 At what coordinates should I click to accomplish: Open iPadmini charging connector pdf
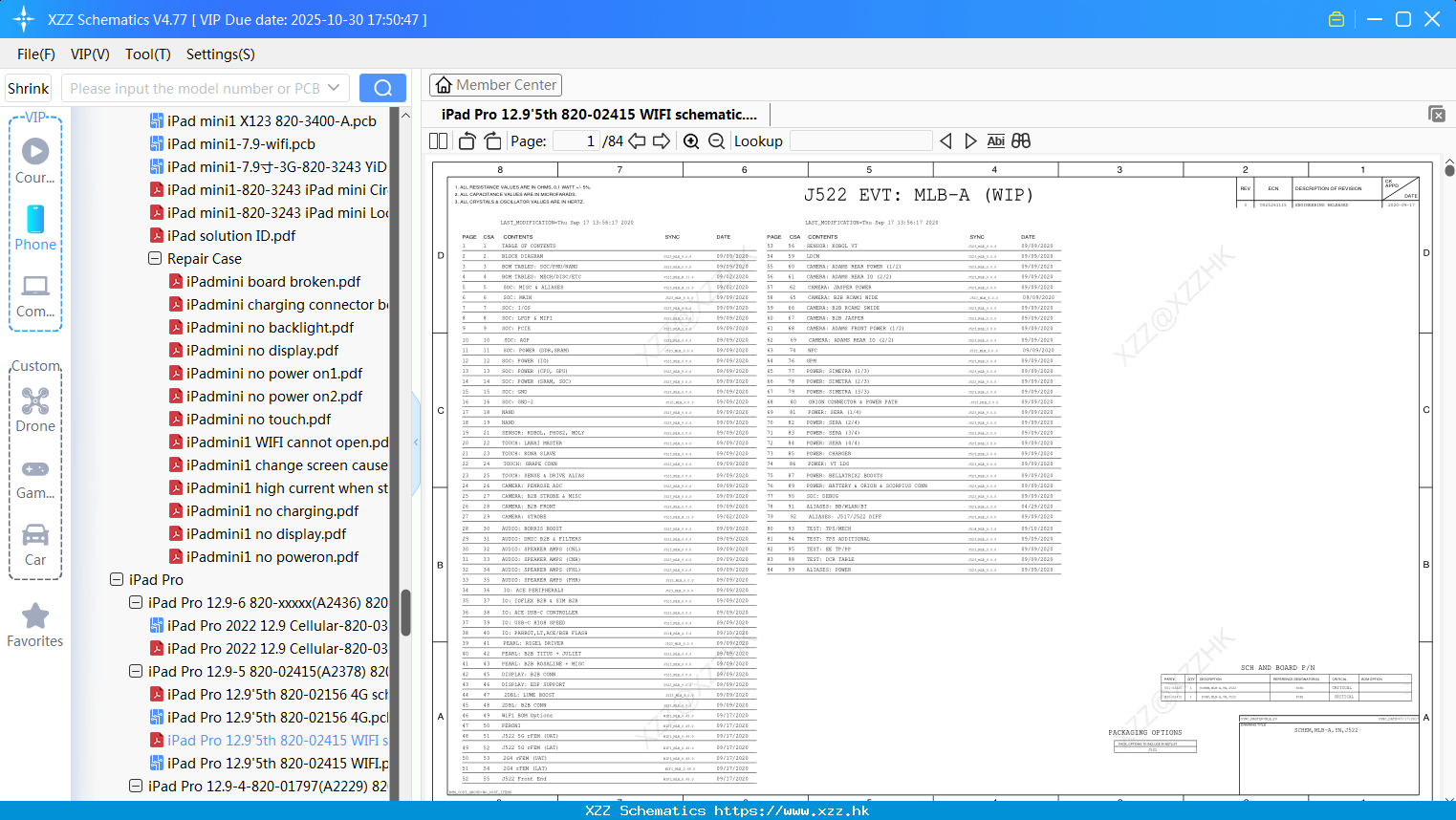click(x=278, y=305)
